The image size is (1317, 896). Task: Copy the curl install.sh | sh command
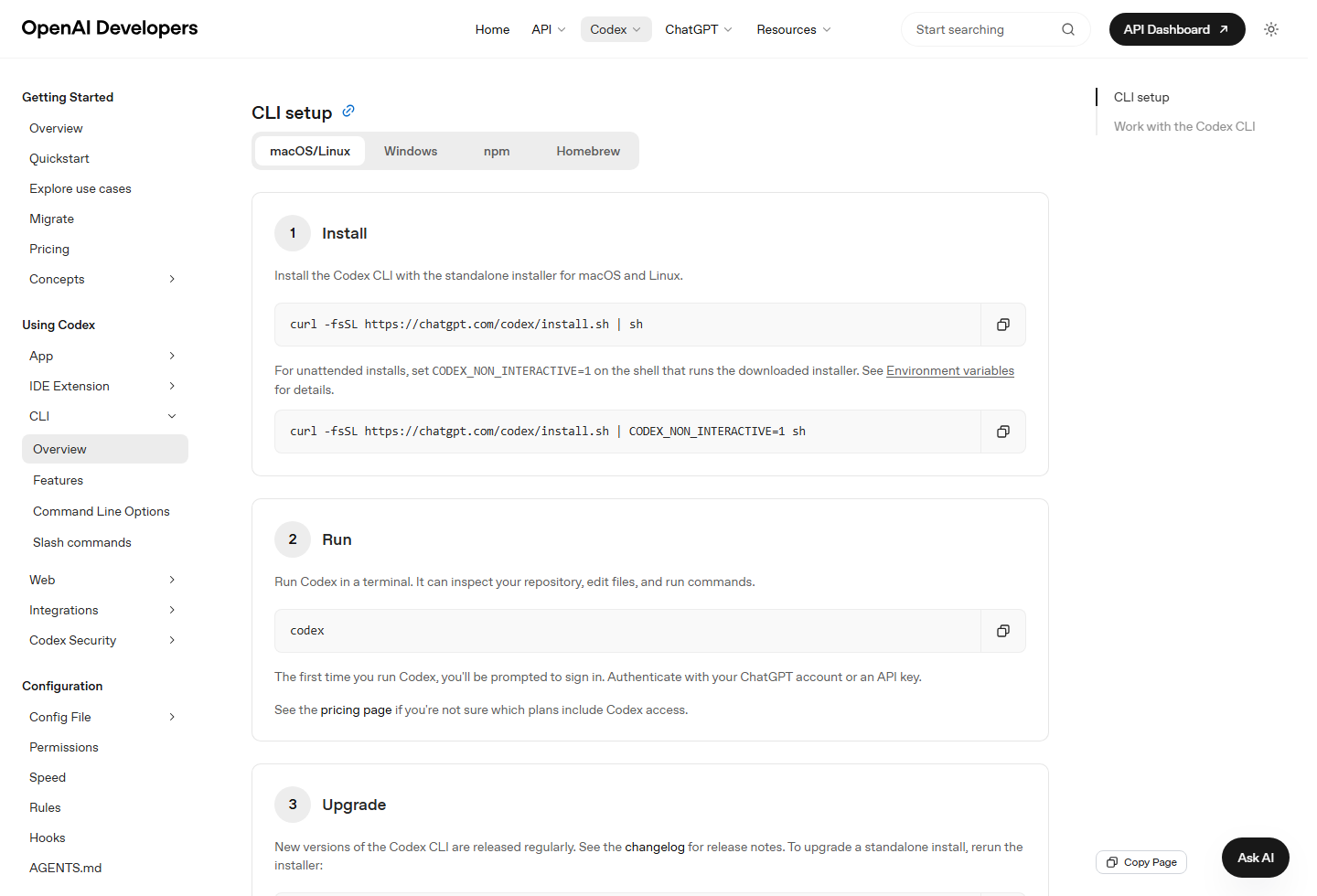pyautogui.click(x=1003, y=325)
